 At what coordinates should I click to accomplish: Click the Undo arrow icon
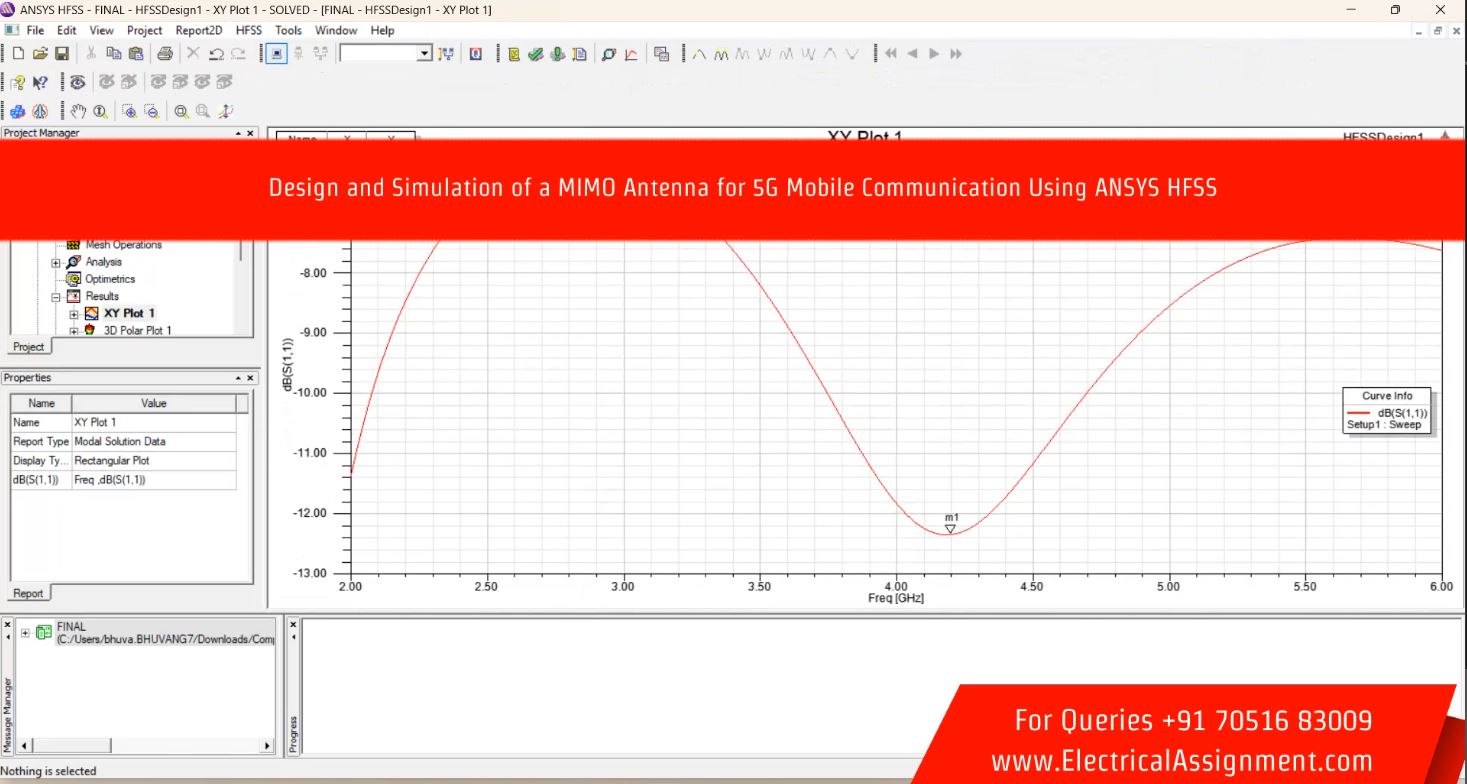216,54
